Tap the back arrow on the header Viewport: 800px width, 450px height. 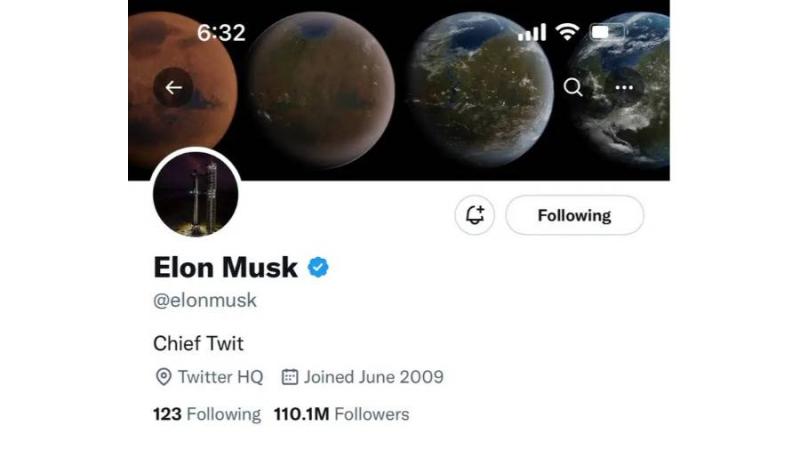click(173, 88)
